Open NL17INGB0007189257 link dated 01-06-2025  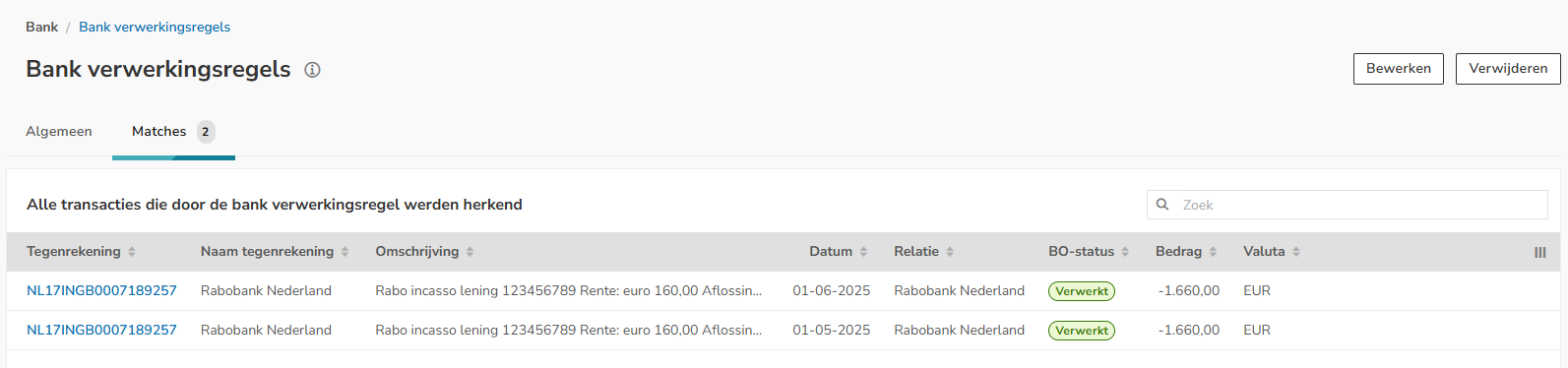click(101, 291)
